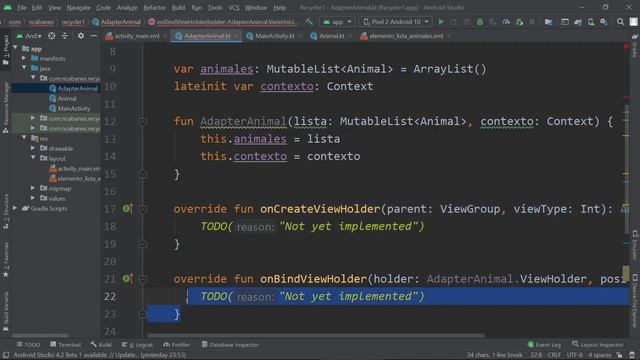Screen dimensions: 640x360
Task: Open the Terminal tool window button
Action: [65, 345]
